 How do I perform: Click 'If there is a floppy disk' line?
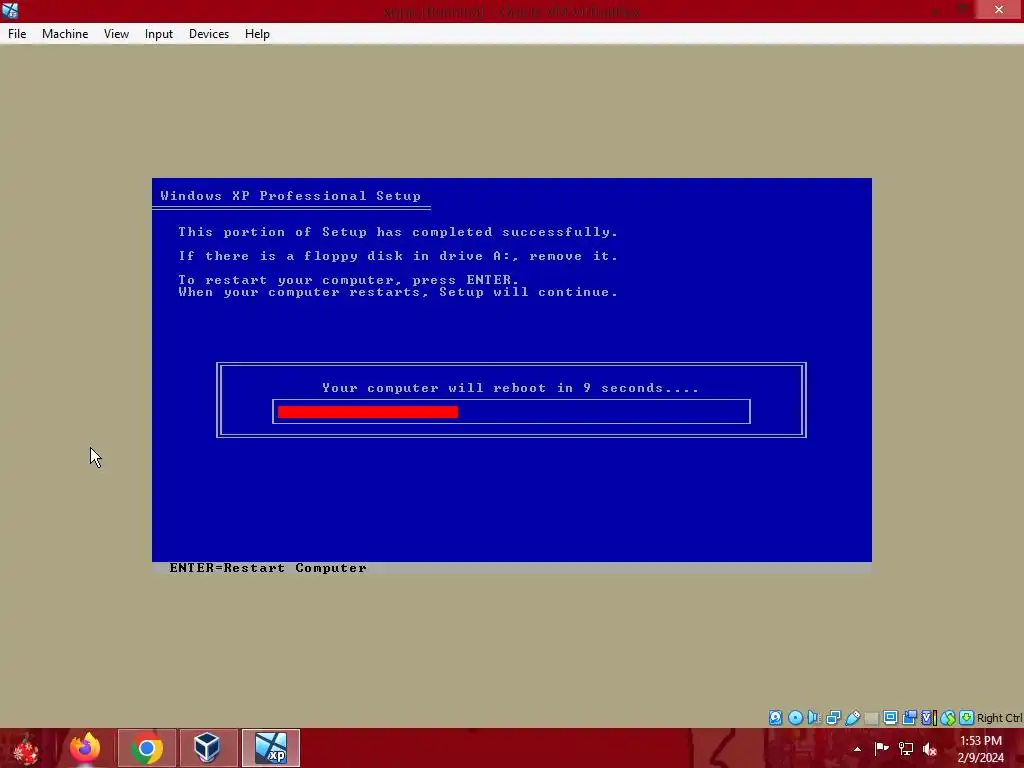pos(398,256)
